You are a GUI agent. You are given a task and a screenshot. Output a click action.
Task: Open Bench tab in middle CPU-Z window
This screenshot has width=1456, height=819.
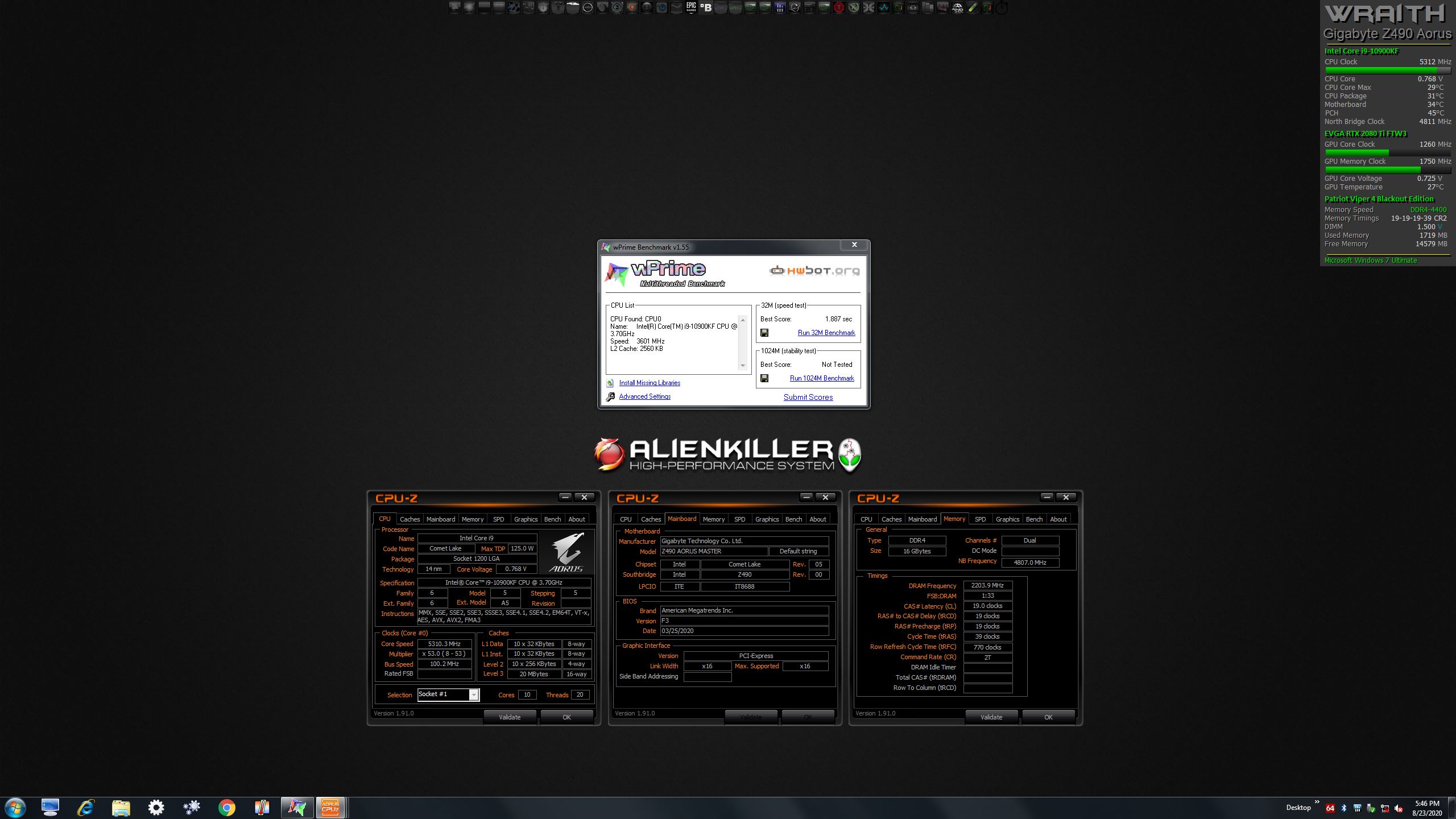(x=793, y=519)
